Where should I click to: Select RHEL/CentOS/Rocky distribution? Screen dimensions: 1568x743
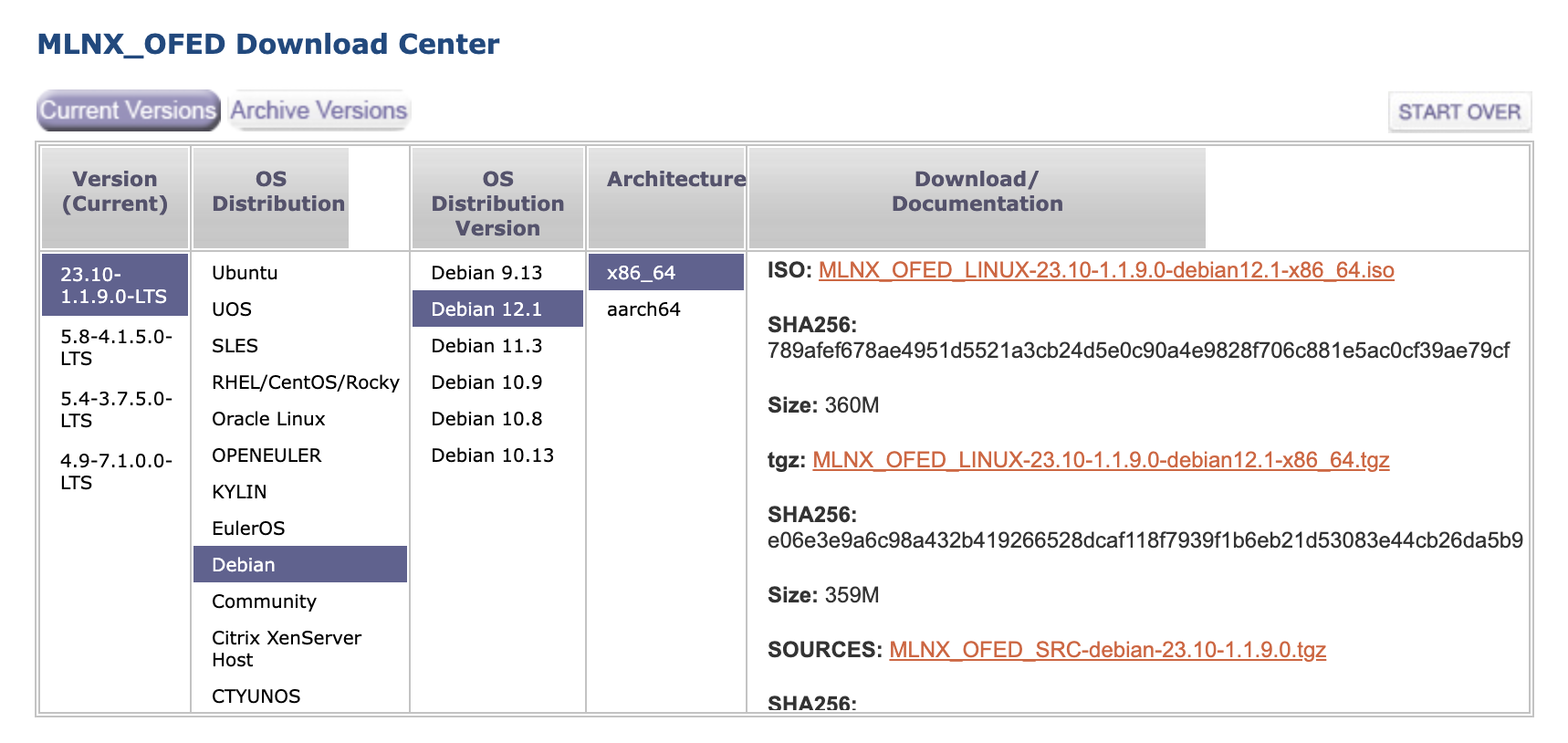(300, 382)
